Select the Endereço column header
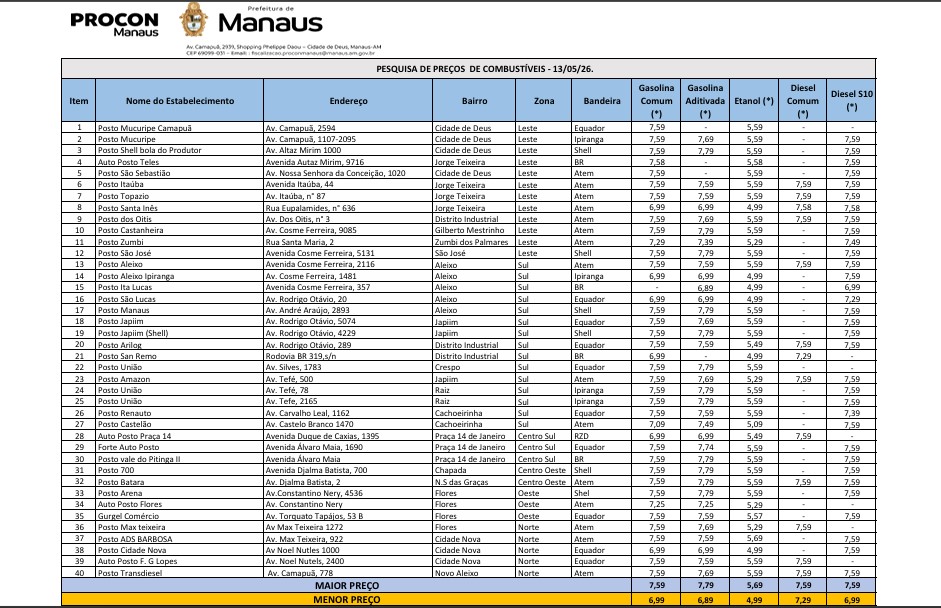 [x=348, y=101]
